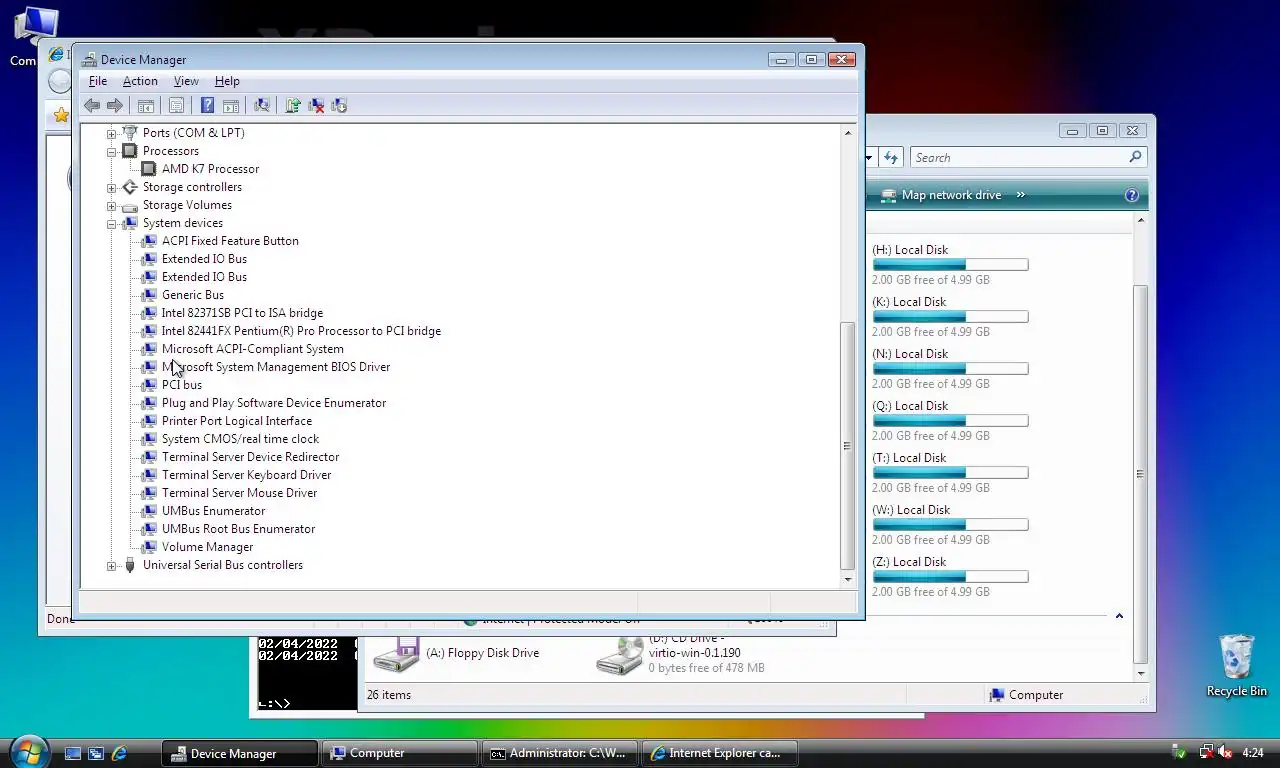The height and width of the screenshot is (768, 1280).
Task: Click the (N:) Local Disk usage bar
Action: [950, 369]
